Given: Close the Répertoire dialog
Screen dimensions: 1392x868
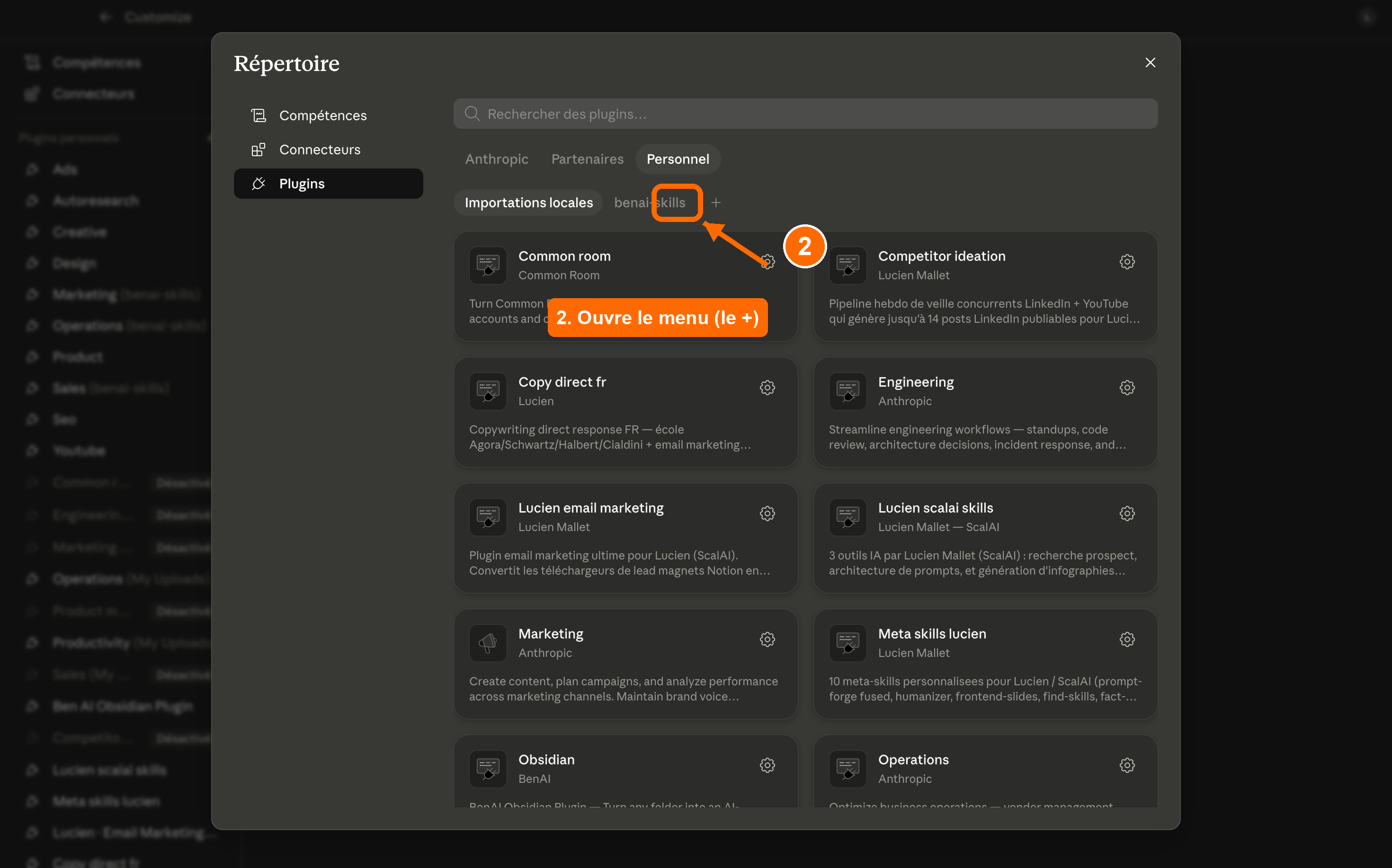Looking at the screenshot, I should (1150, 62).
